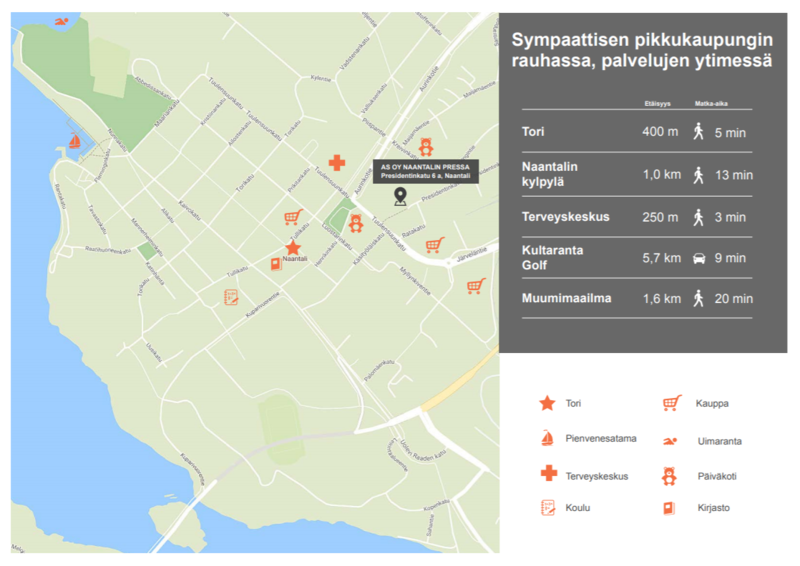Image resolution: width=800 pixels, height=566 pixels.
Task: Click the Kirjasto legend label
Action: [713, 507]
